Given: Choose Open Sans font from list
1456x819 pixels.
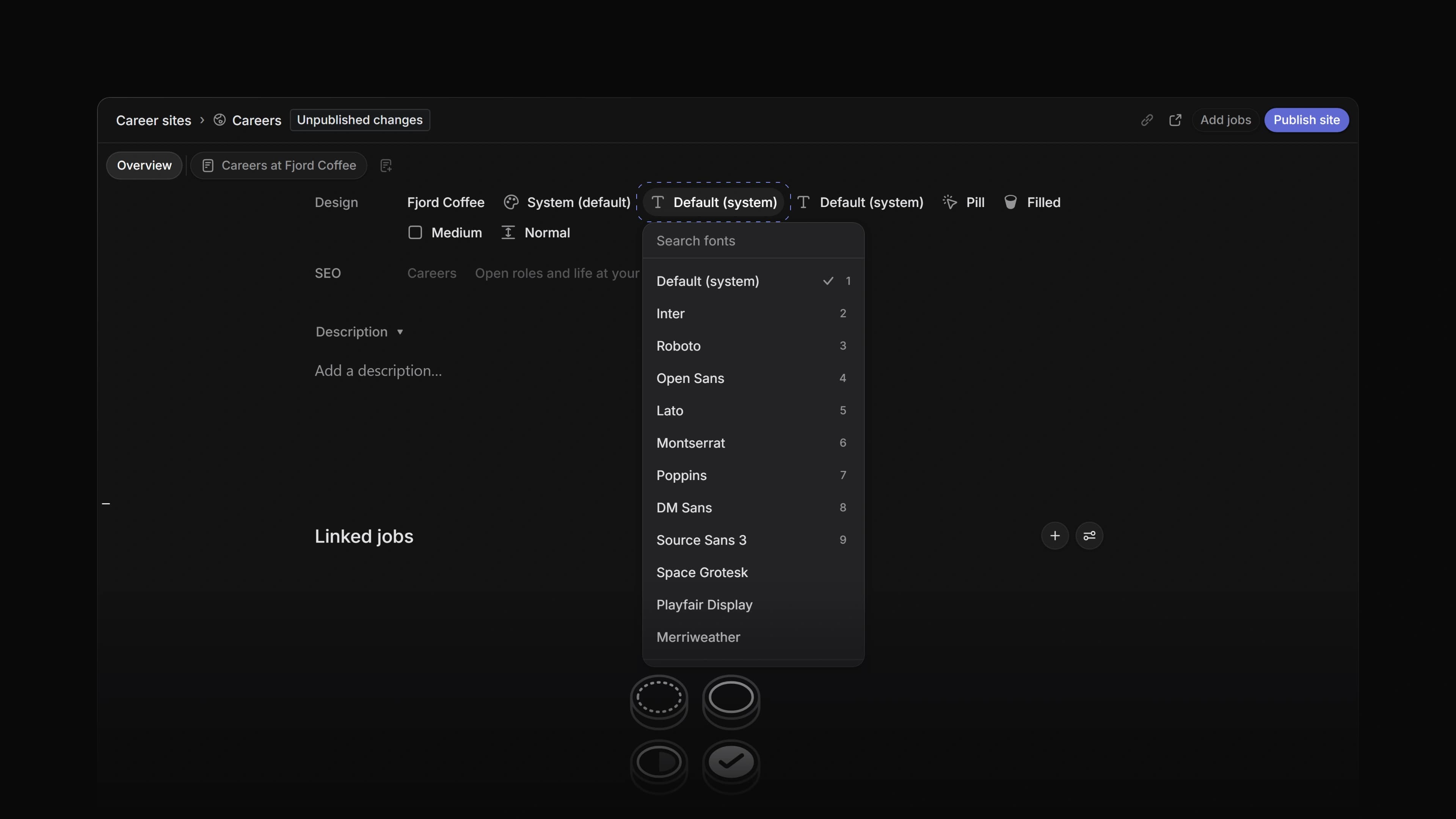Looking at the screenshot, I should point(753,378).
